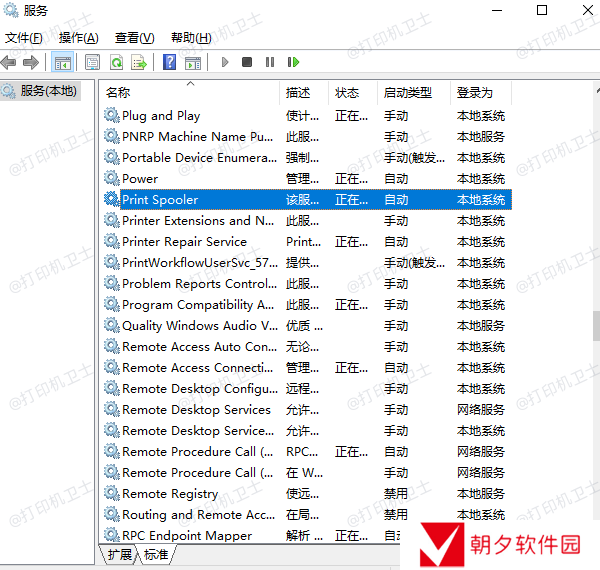Click 网络服务 login of Remote Desktop Services
Screen dimensions: 600x570
click(x=481, y=410)
